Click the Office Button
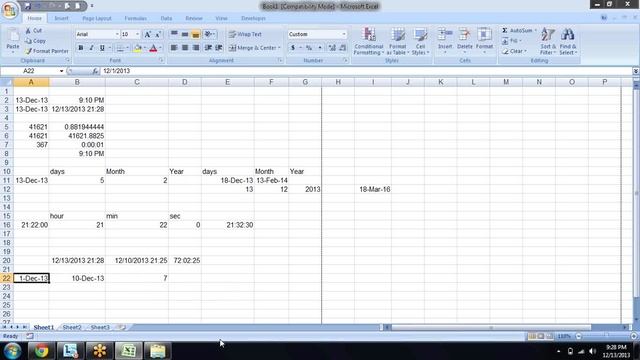This screenshot has height=360, width=640. tap(10, 10)
